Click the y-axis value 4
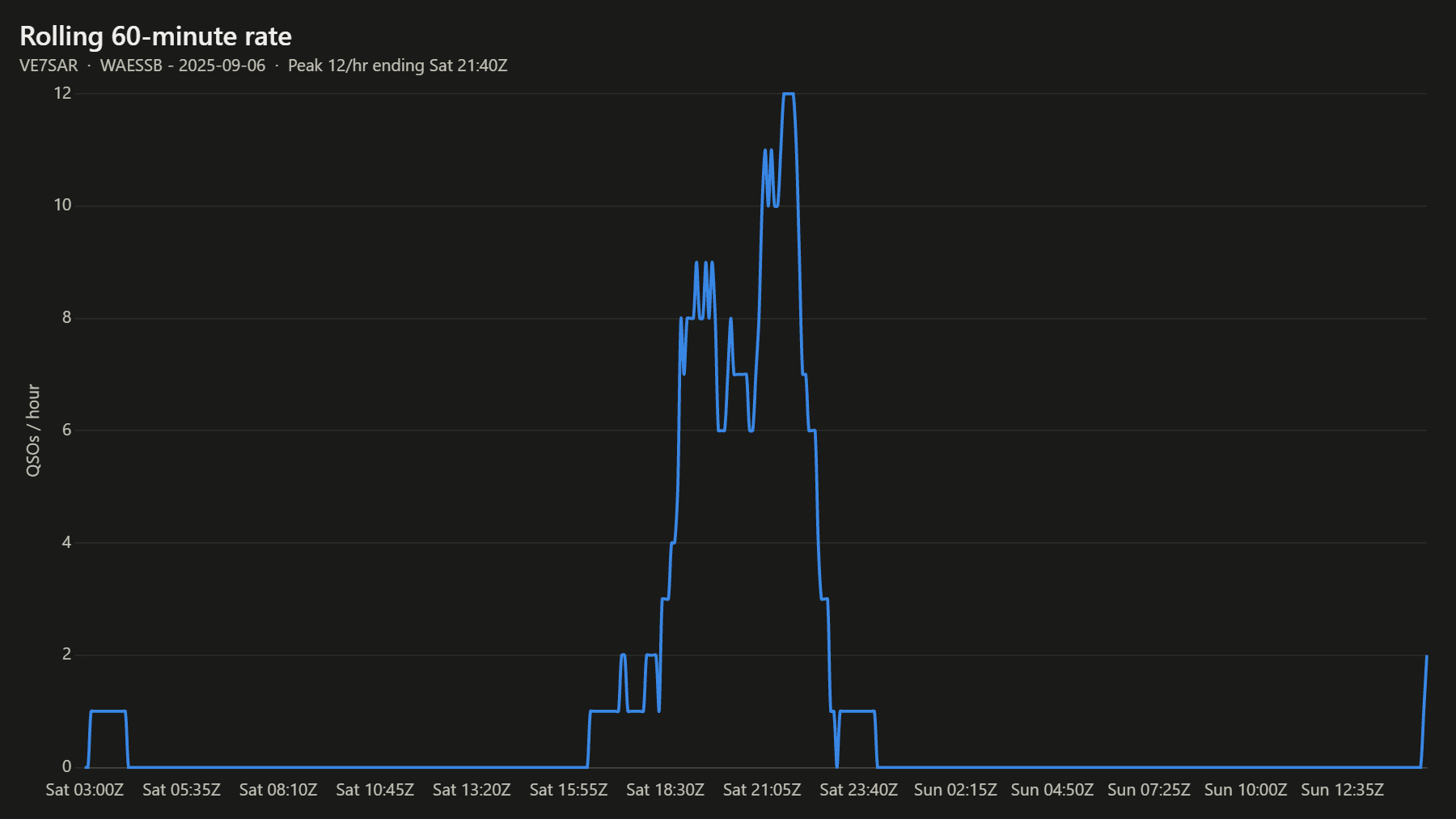1456x819 pixels. tap(67, 542)
